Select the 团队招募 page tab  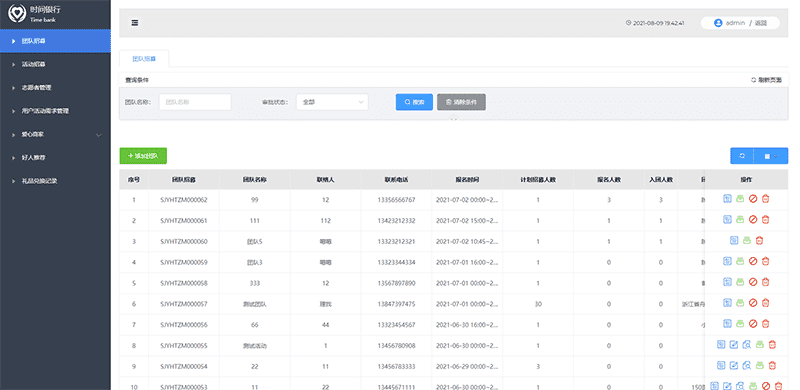coord(144,59)
